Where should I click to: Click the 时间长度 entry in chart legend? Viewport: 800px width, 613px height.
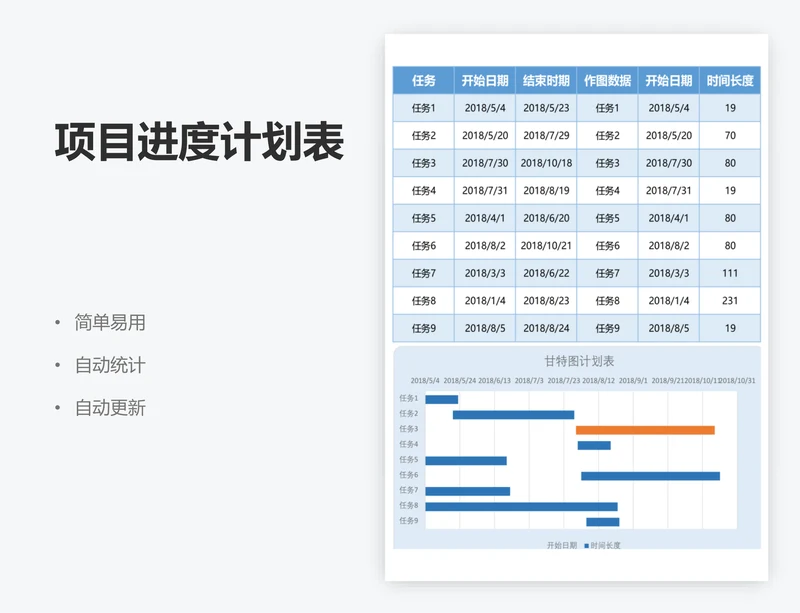click(x=603, y=546)
